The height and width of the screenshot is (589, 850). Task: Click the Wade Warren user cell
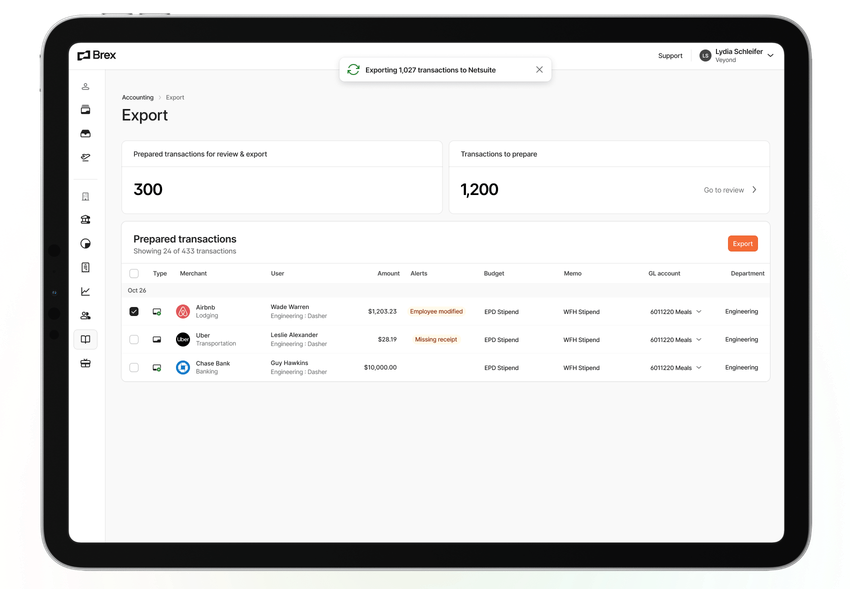[x=299, y=312]
